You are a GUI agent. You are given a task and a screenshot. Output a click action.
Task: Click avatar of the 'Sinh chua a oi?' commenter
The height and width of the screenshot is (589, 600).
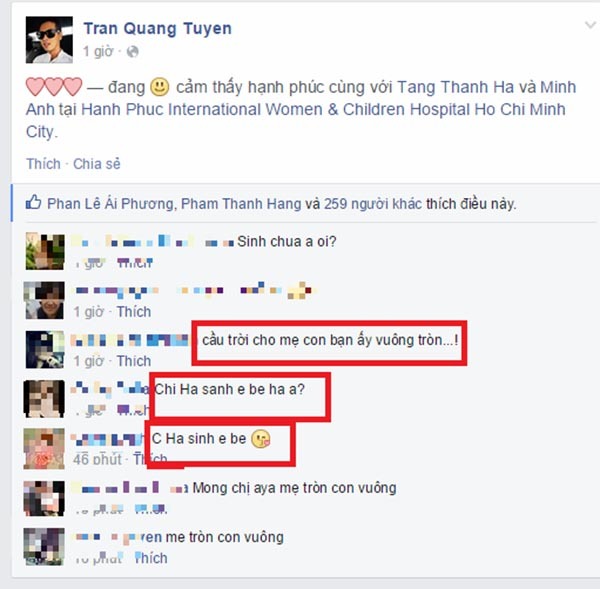click(x=45, y=252)
